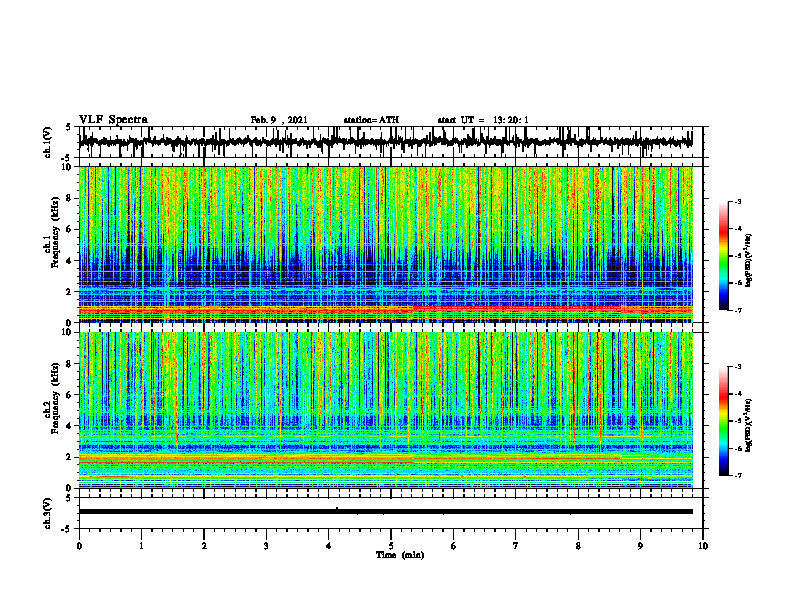This screenshot has width=792, height=612.
Task: Click time axis tick label "3"
Action: click(x=266, y=546)
